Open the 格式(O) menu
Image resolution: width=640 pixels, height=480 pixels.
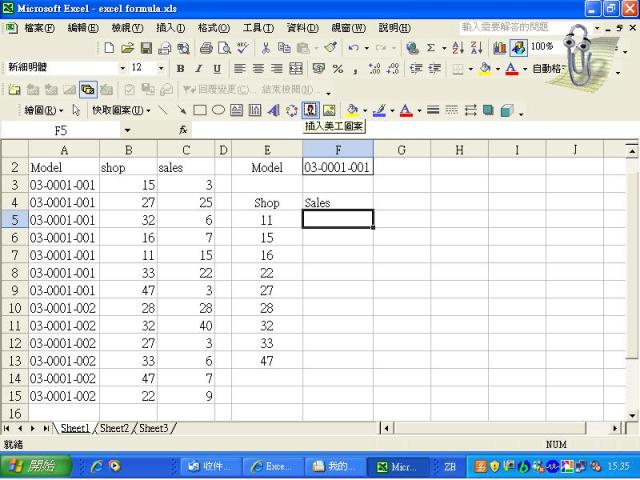point(213,27)
